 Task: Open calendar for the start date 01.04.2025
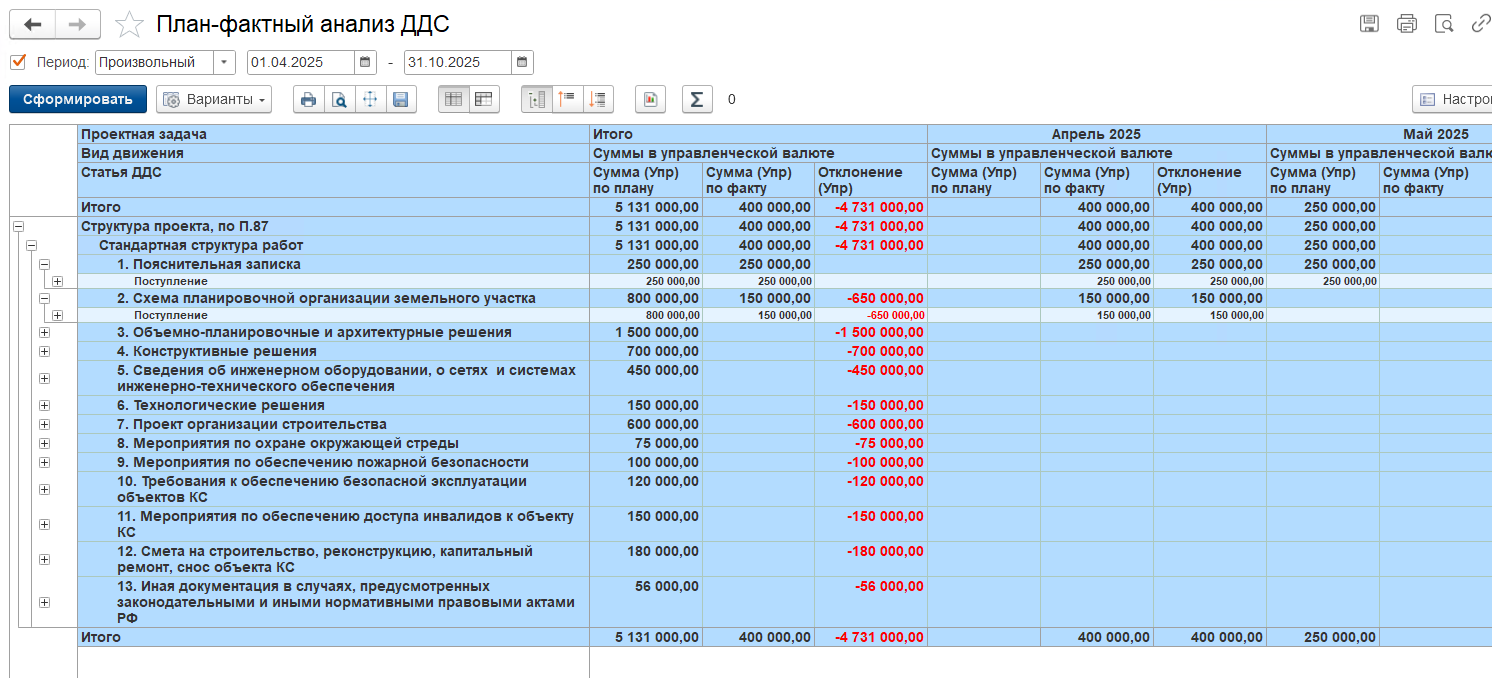(x=365, y=62)
